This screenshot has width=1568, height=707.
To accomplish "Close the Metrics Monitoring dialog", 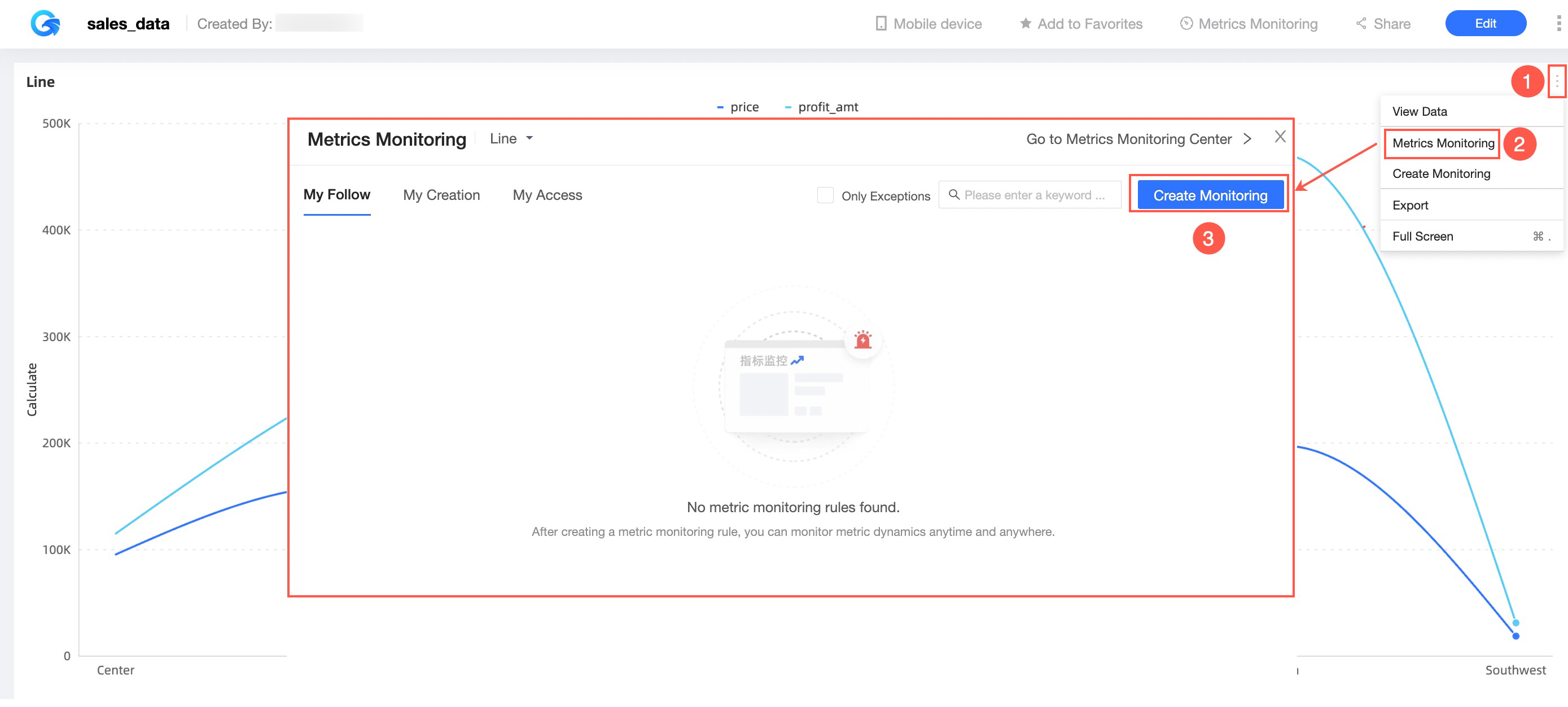I will coord(1280,138).
